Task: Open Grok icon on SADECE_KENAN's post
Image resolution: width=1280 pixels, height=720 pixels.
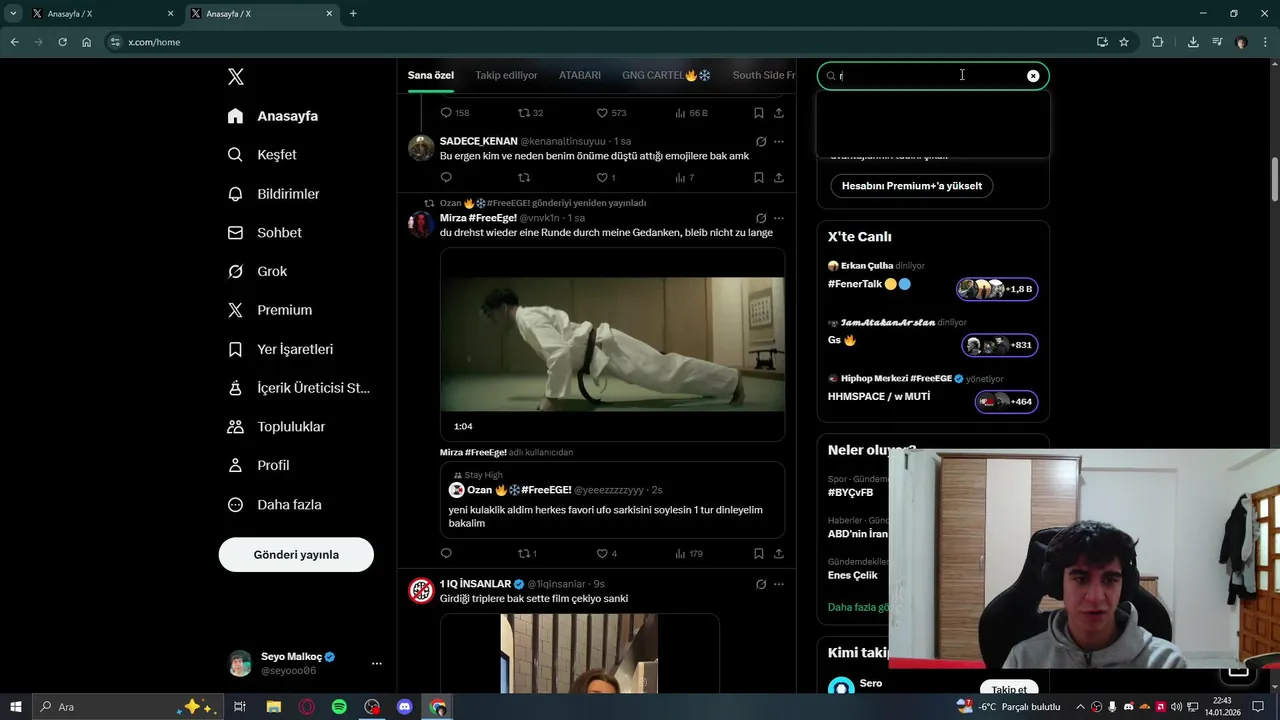Action: point(761,141)
